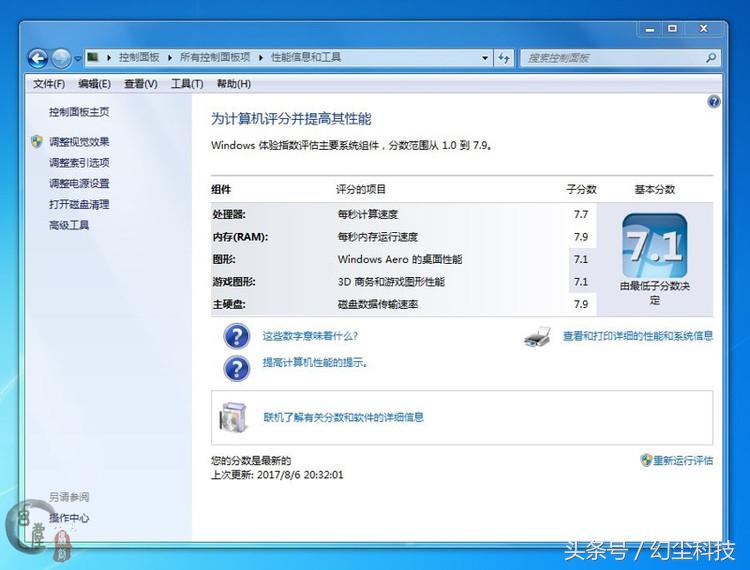
Task: Open 高级工具 link
Action: [69, 225]
